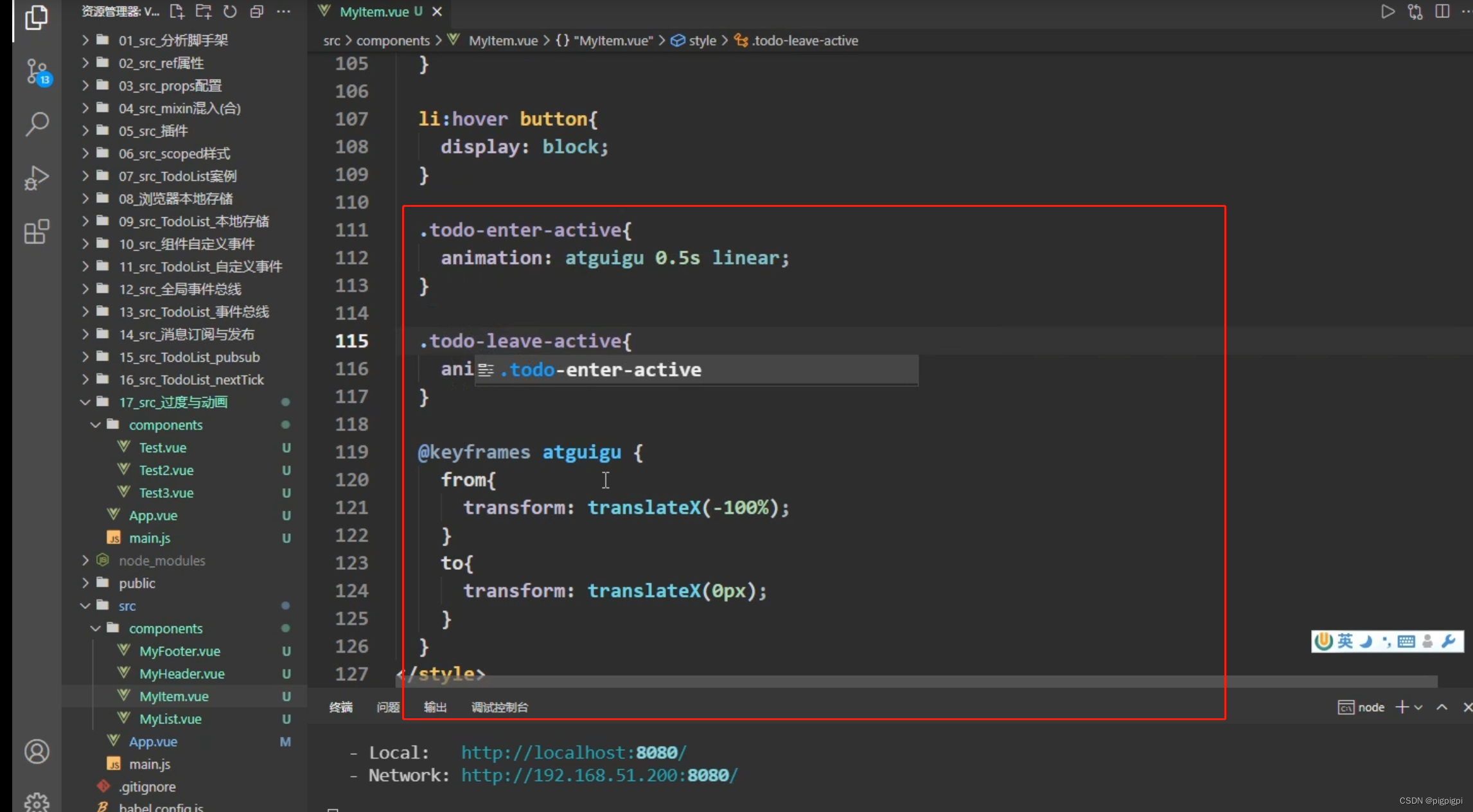Toggle the IME punctuation mode
1473x812 pixels.
[x=1386, y=641]
